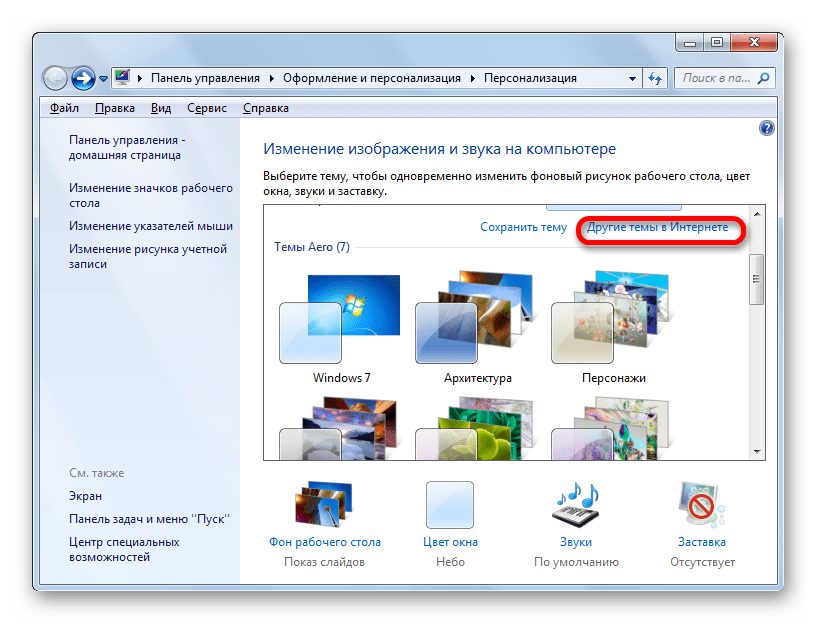This screenshot has height=624, width=817.
Task: Open the address bar history dropdown arrow
Action: (x=632, y=79)
